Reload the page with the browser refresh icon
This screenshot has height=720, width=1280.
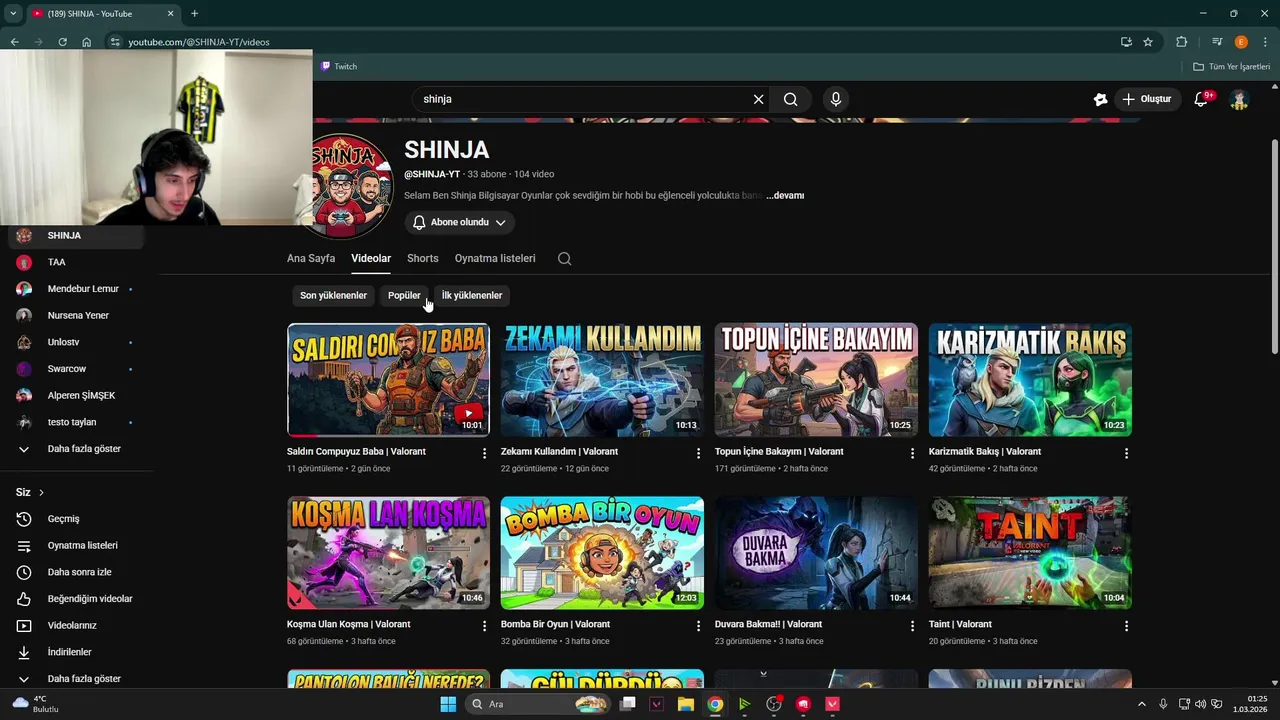62,42
